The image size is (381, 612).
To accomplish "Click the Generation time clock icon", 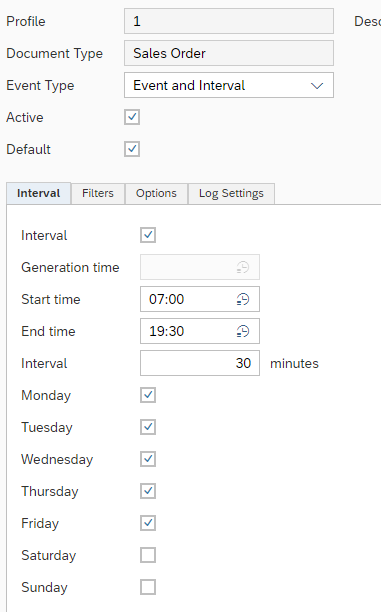I will [x=243, y=267].
